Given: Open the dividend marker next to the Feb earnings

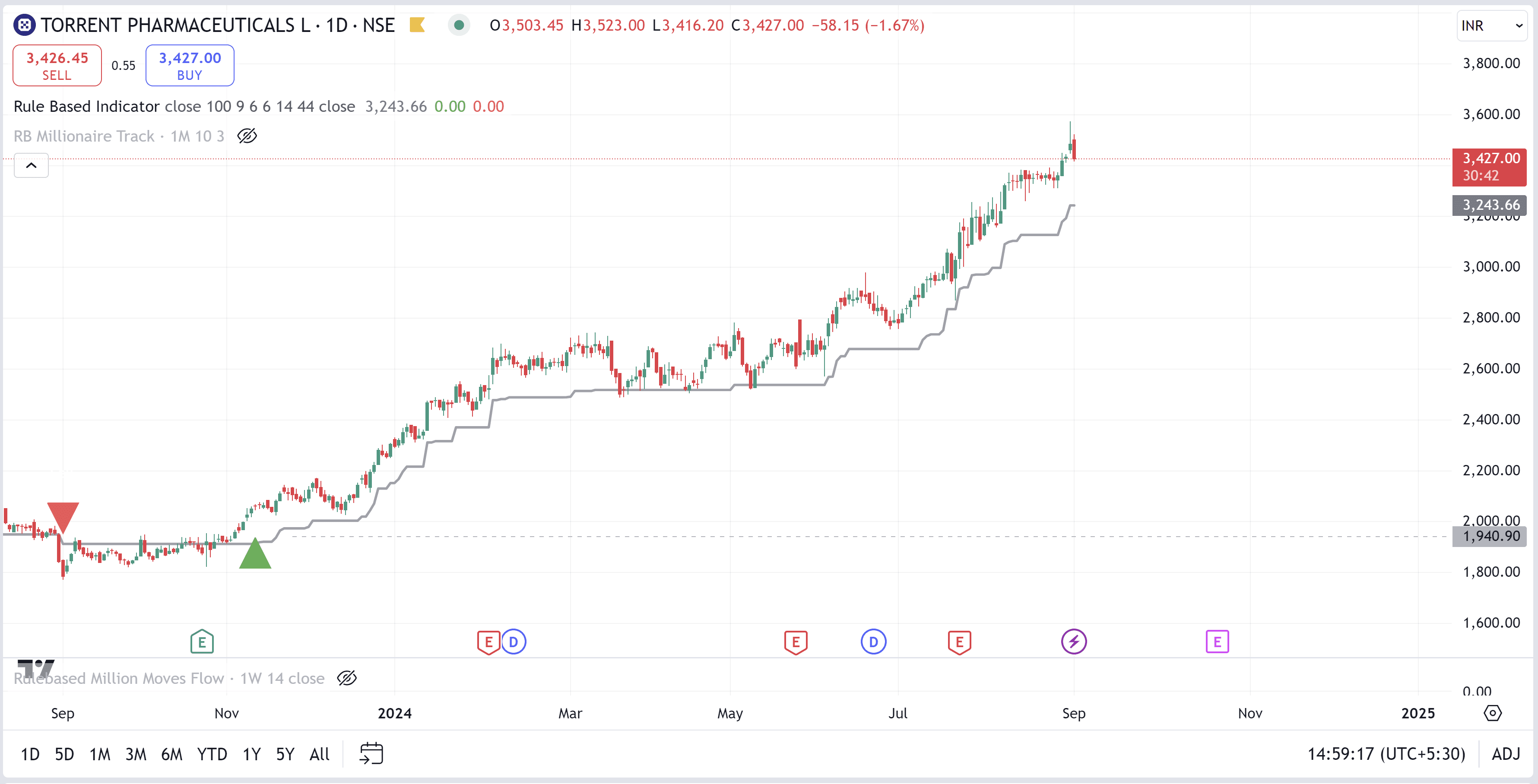Looking at the screenshot, I should 514,642.
